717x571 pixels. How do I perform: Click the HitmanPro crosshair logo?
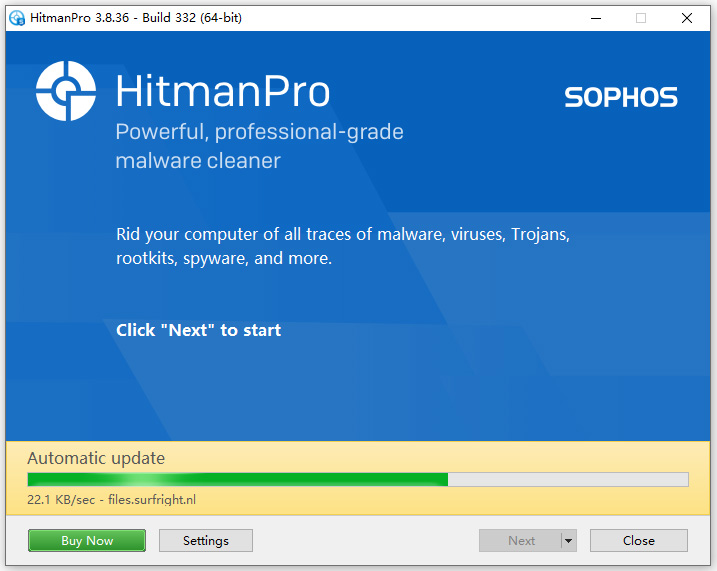[x=66, y=91]
